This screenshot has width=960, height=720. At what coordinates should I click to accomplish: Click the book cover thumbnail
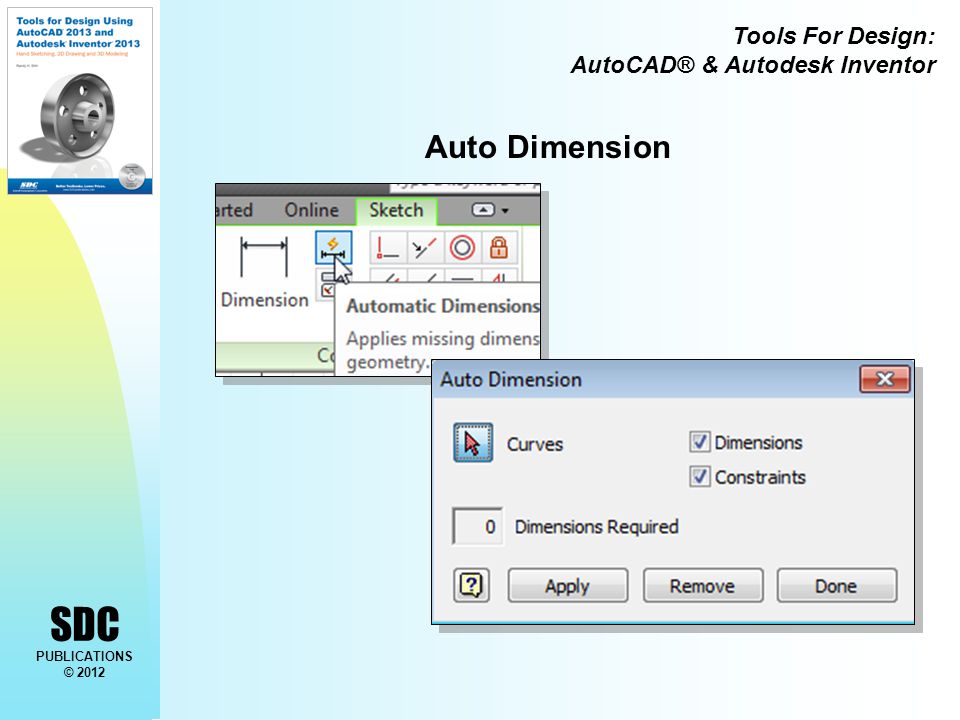80,101
